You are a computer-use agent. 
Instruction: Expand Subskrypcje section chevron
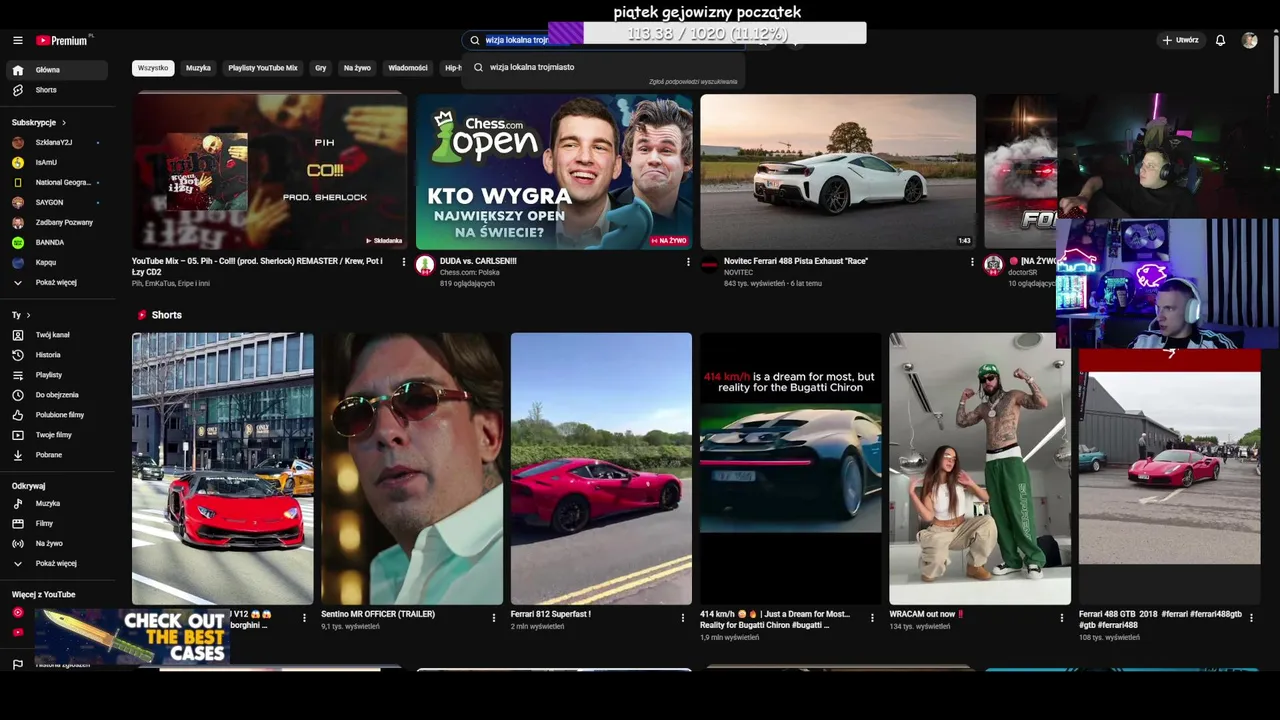click(64, 122)
